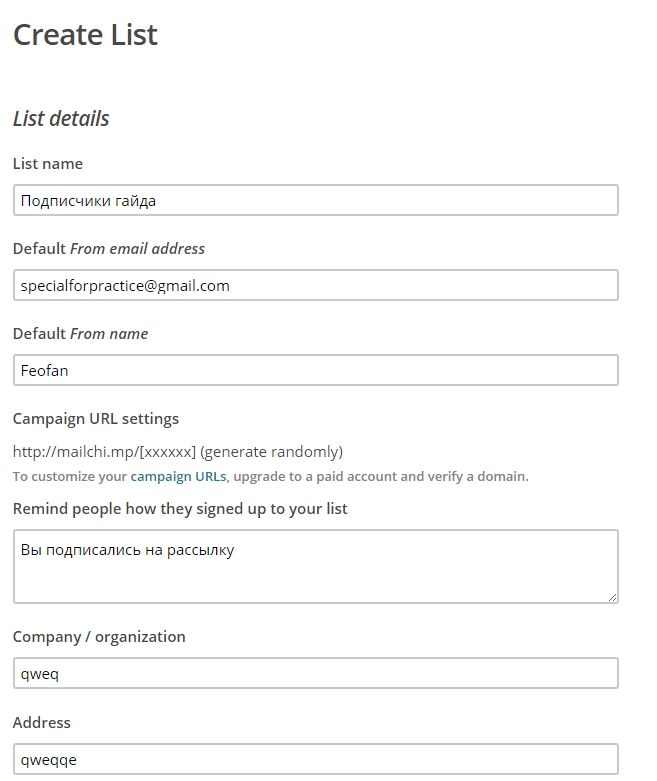This screenshot has height=781, width=657.
Task: Click the "Default From email address" label
Action: tap(109, 248)
